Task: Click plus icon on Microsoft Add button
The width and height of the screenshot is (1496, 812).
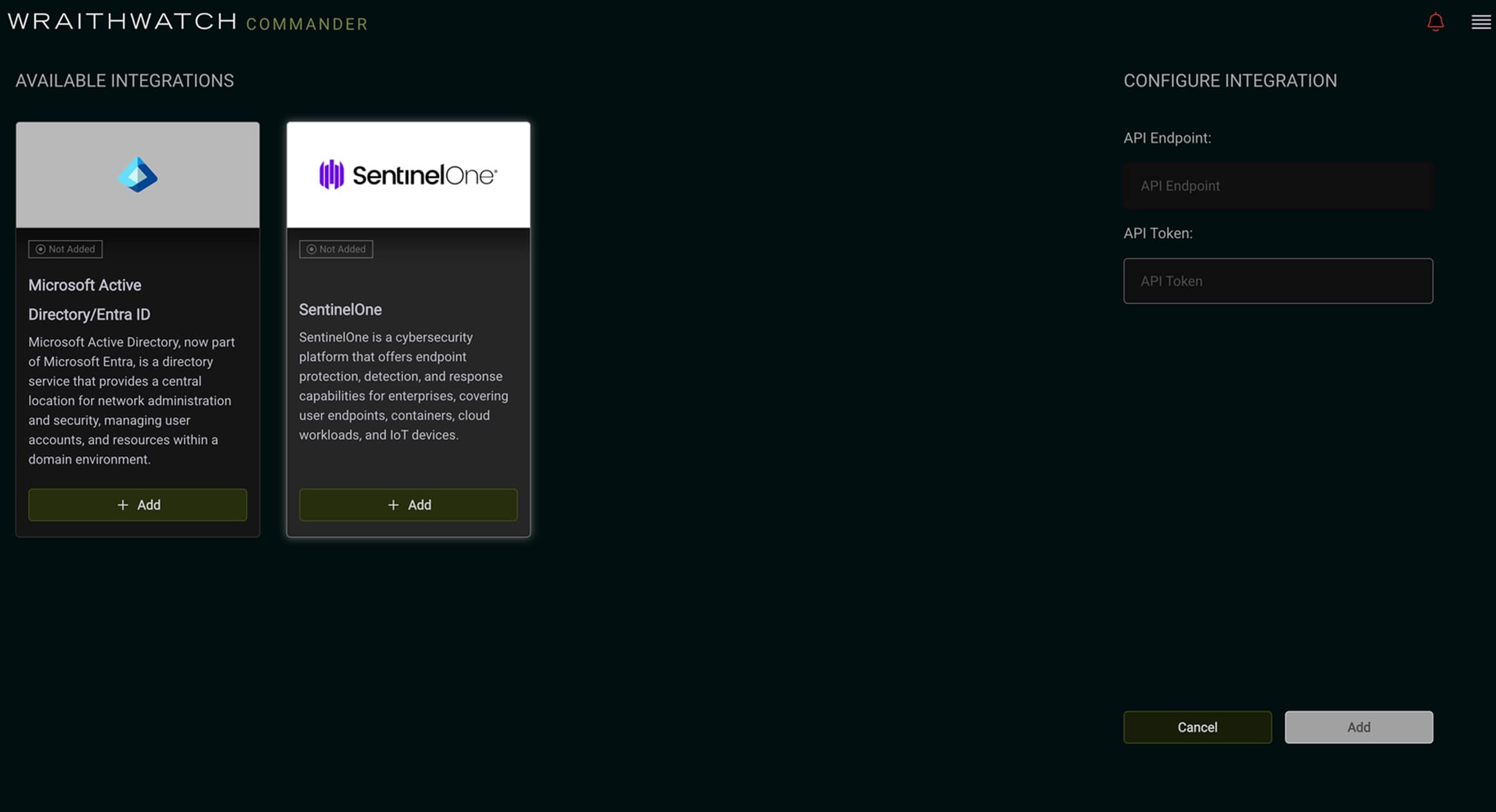Action: (123, 505)
